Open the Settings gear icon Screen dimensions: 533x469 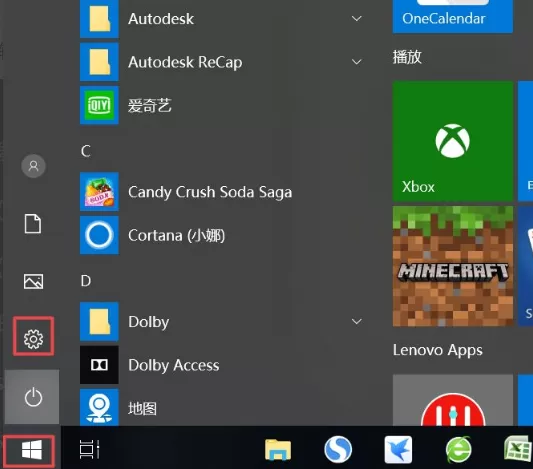pos(33,338)
